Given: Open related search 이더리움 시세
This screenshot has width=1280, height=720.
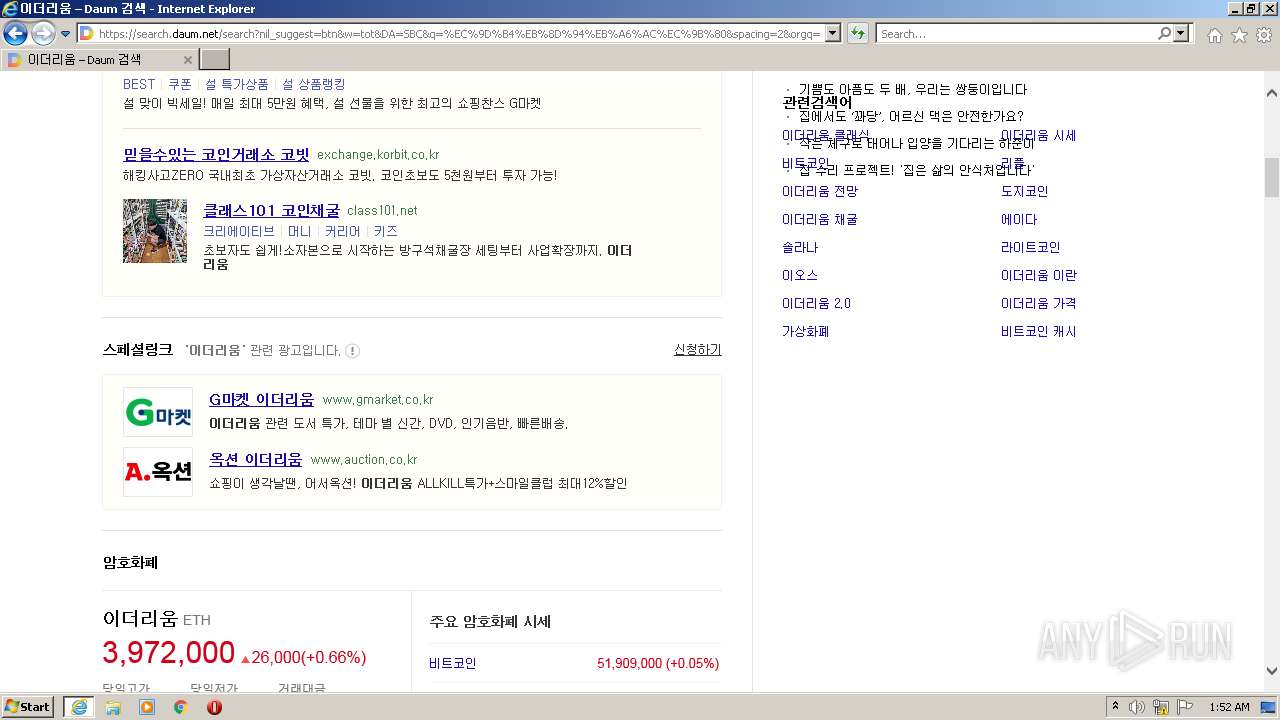Looking at the screenshot, I should pos(1038,135).
